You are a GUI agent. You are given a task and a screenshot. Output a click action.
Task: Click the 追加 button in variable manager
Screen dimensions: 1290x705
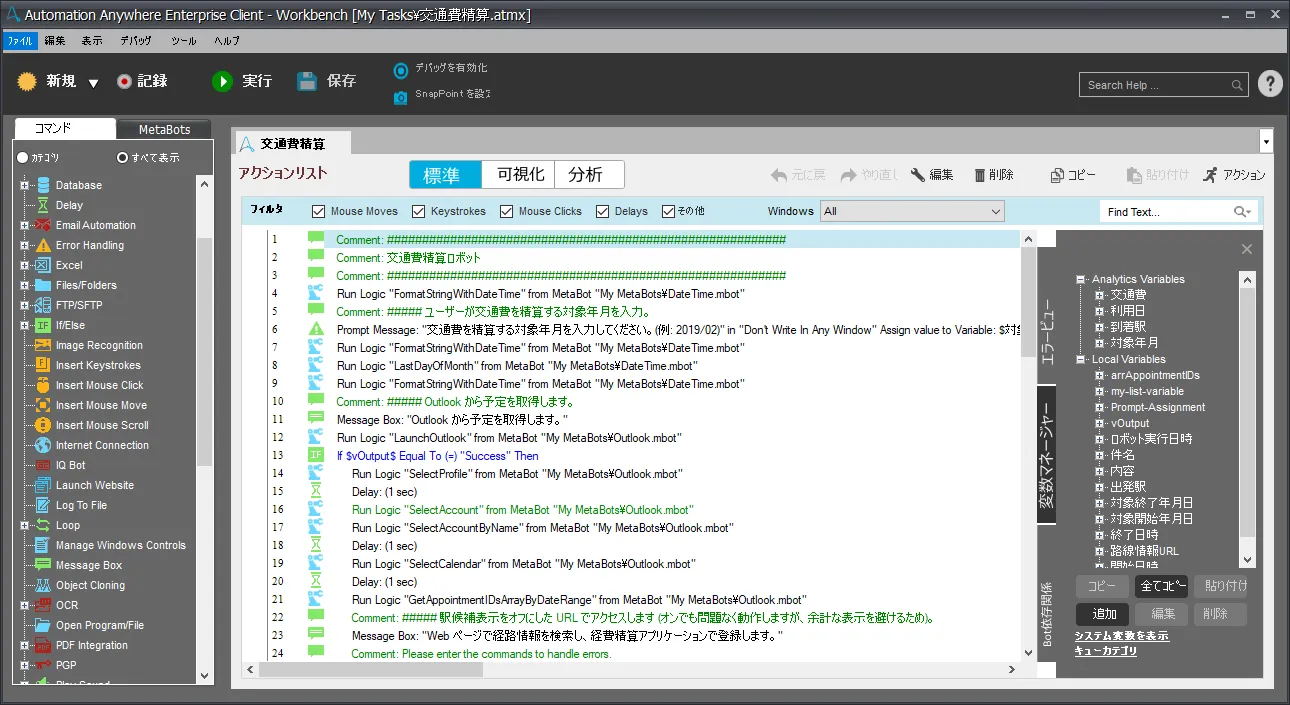click(x=1102, y=614)
